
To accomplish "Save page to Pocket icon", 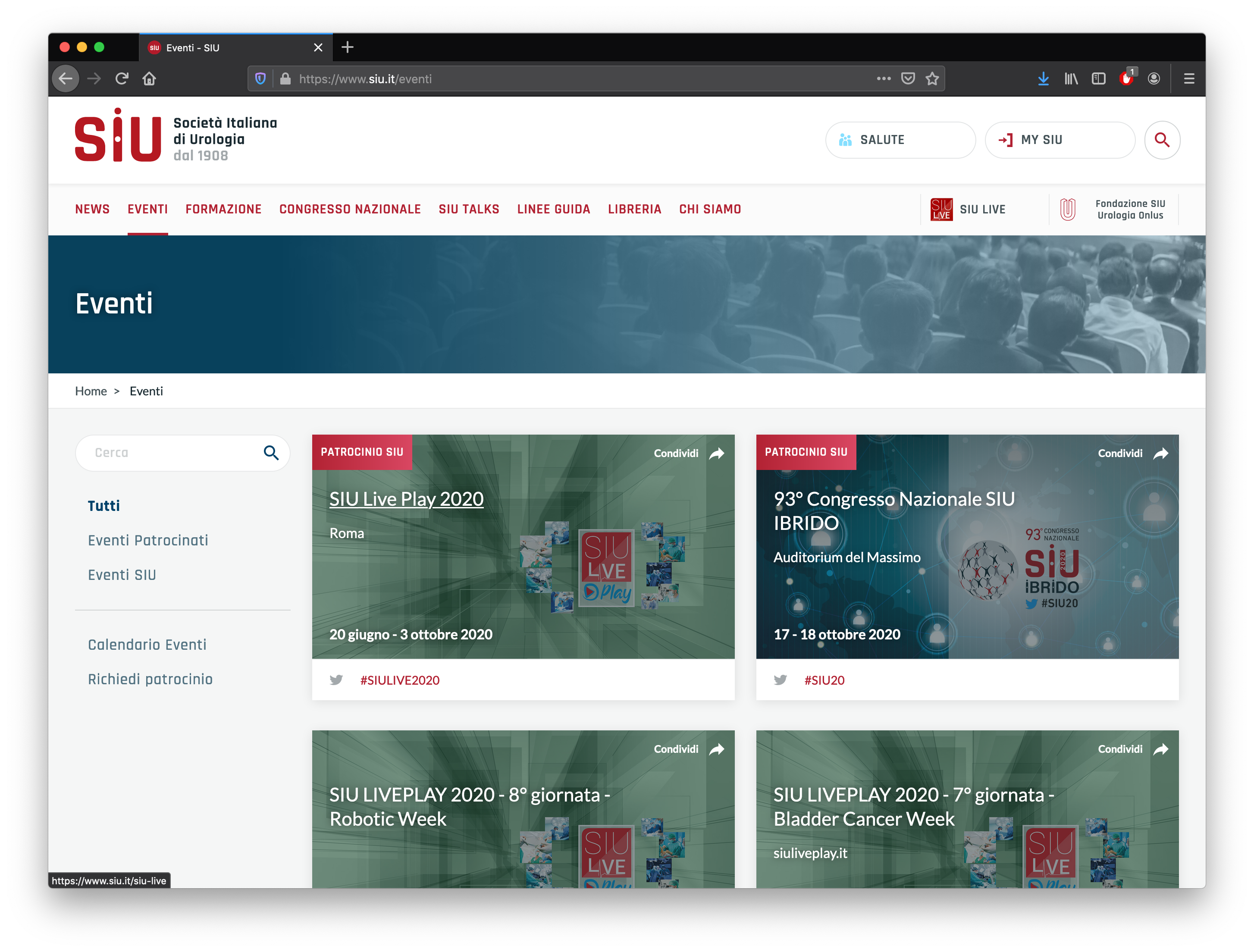I will 908,79.
